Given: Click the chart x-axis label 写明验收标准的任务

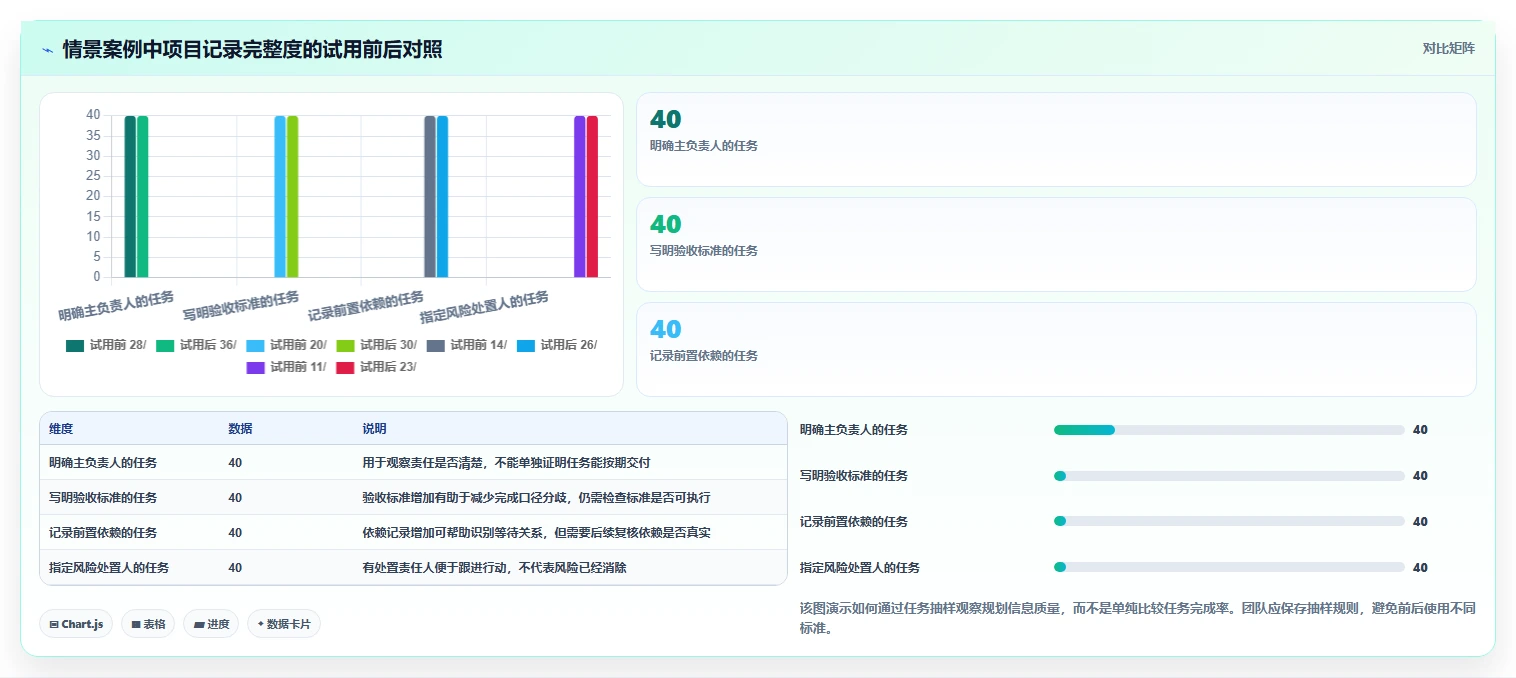Looking at the screenshot, I should [x=241, y=306].
